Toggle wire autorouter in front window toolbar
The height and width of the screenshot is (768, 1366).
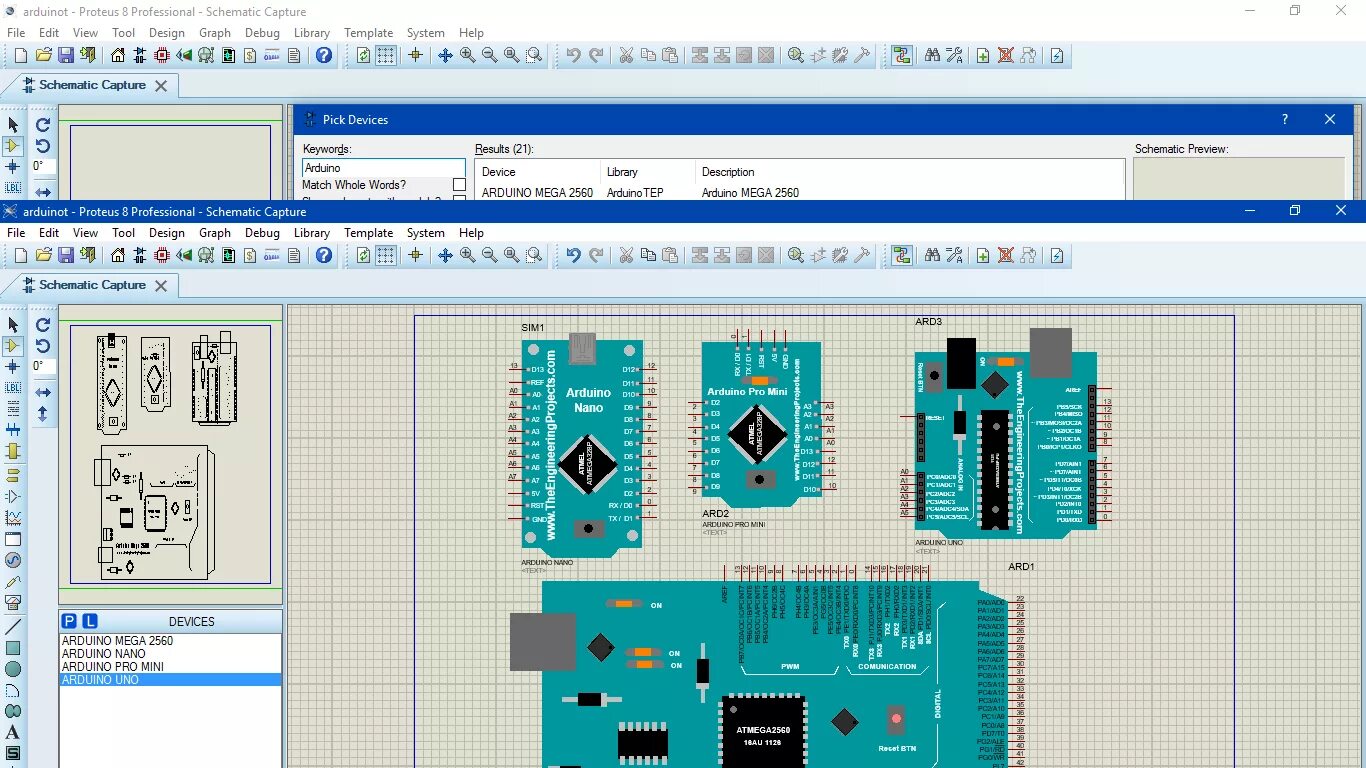tap(902, 256)
